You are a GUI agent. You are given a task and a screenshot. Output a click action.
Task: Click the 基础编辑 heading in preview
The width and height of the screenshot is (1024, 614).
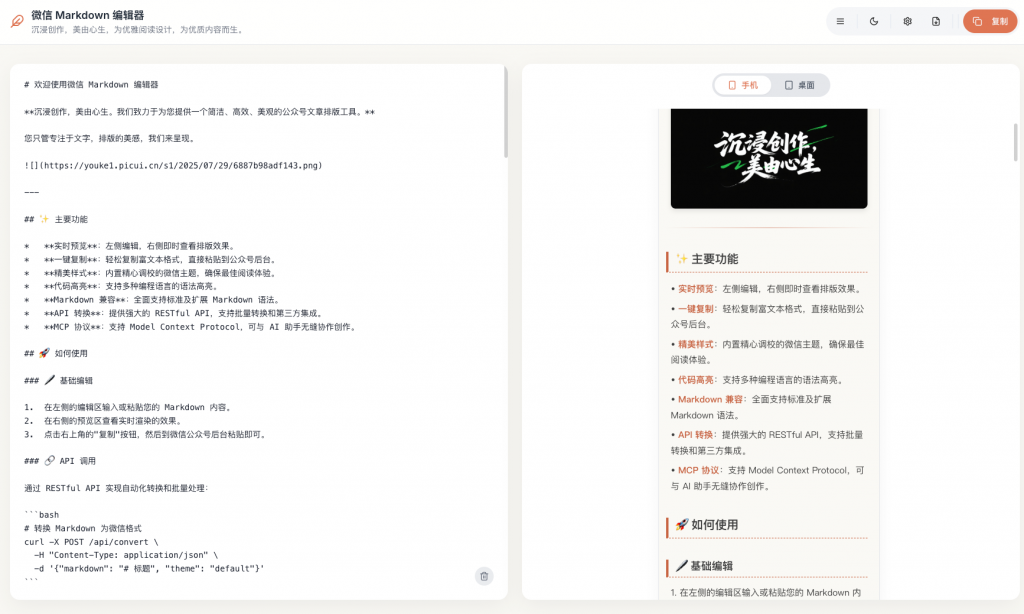click(x=705, y=566)
